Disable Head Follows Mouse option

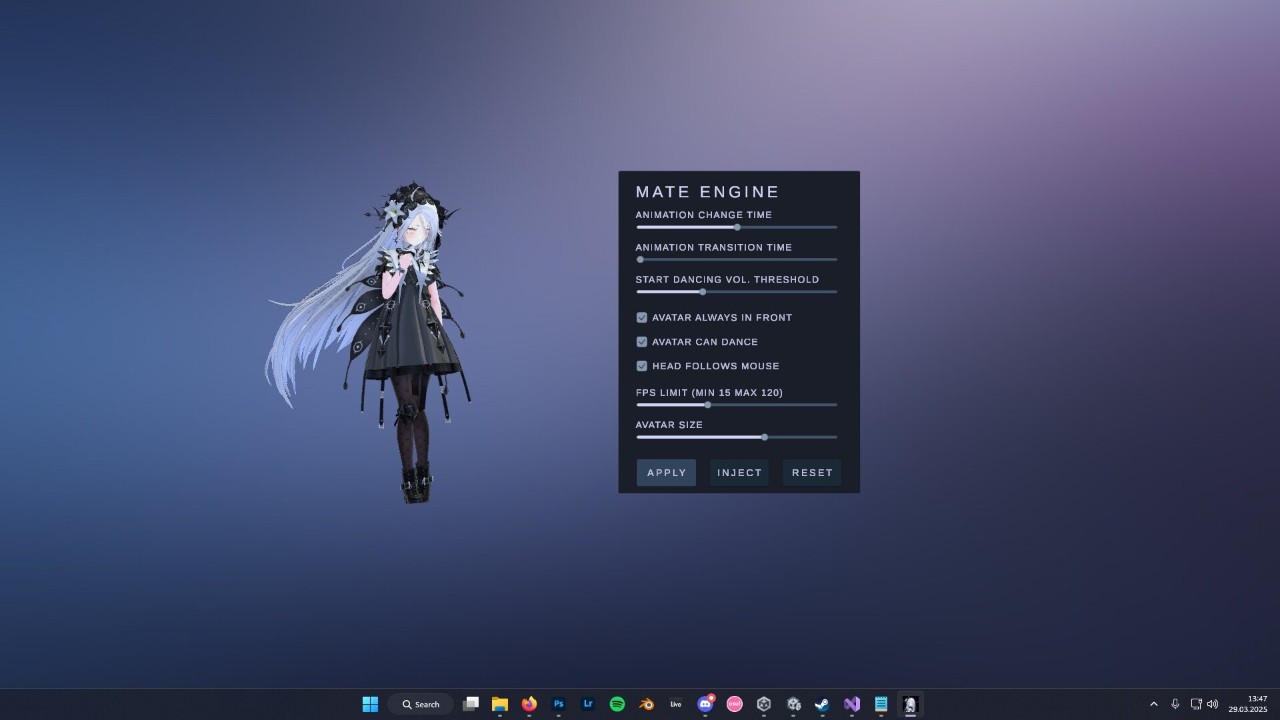point(642,366)
